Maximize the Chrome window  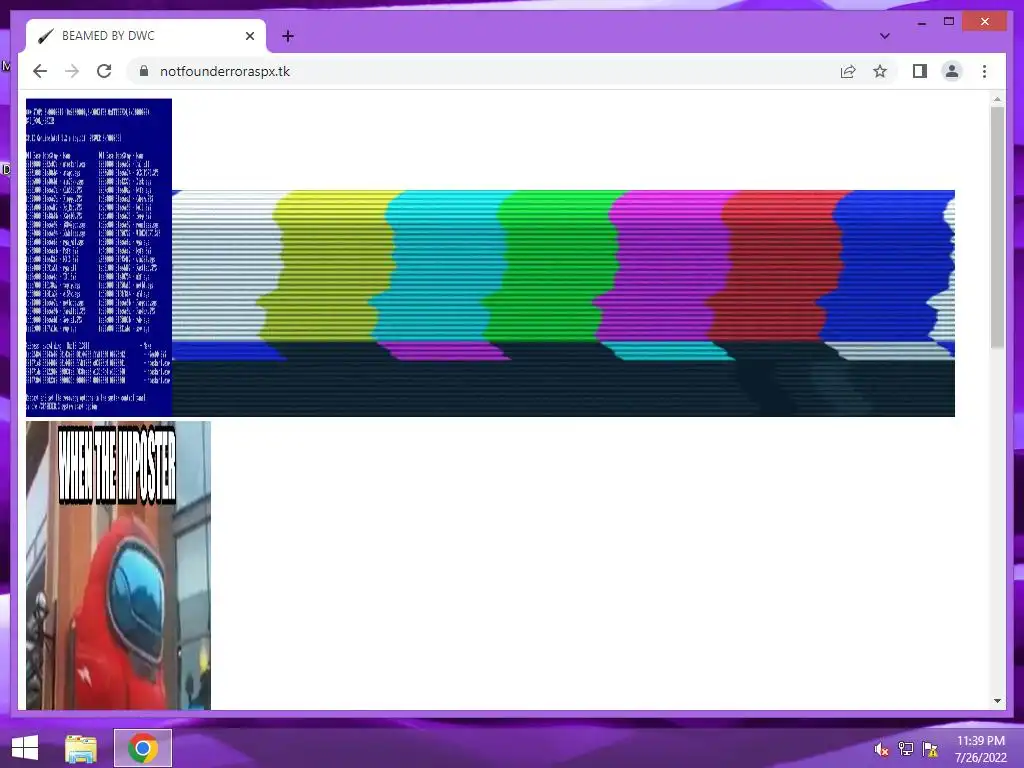coord(949,22)
